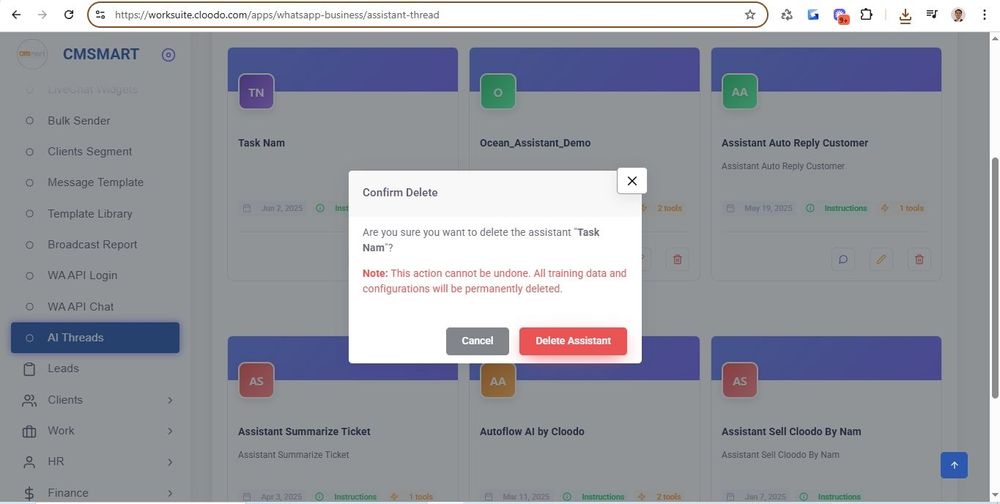Click the sidebar toggle icon beside CMSMART
Image resolution: width=1000 pixels, height=504 pixels.
coord(168,55)
